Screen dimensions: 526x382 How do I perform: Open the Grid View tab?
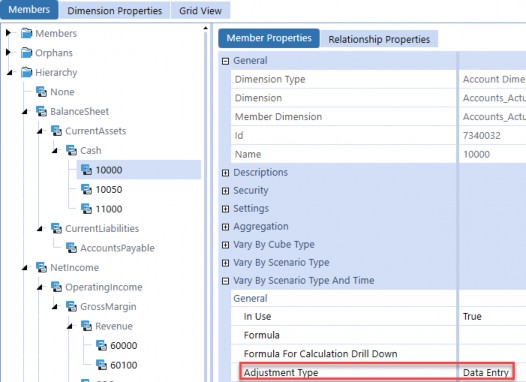(200, 11)
